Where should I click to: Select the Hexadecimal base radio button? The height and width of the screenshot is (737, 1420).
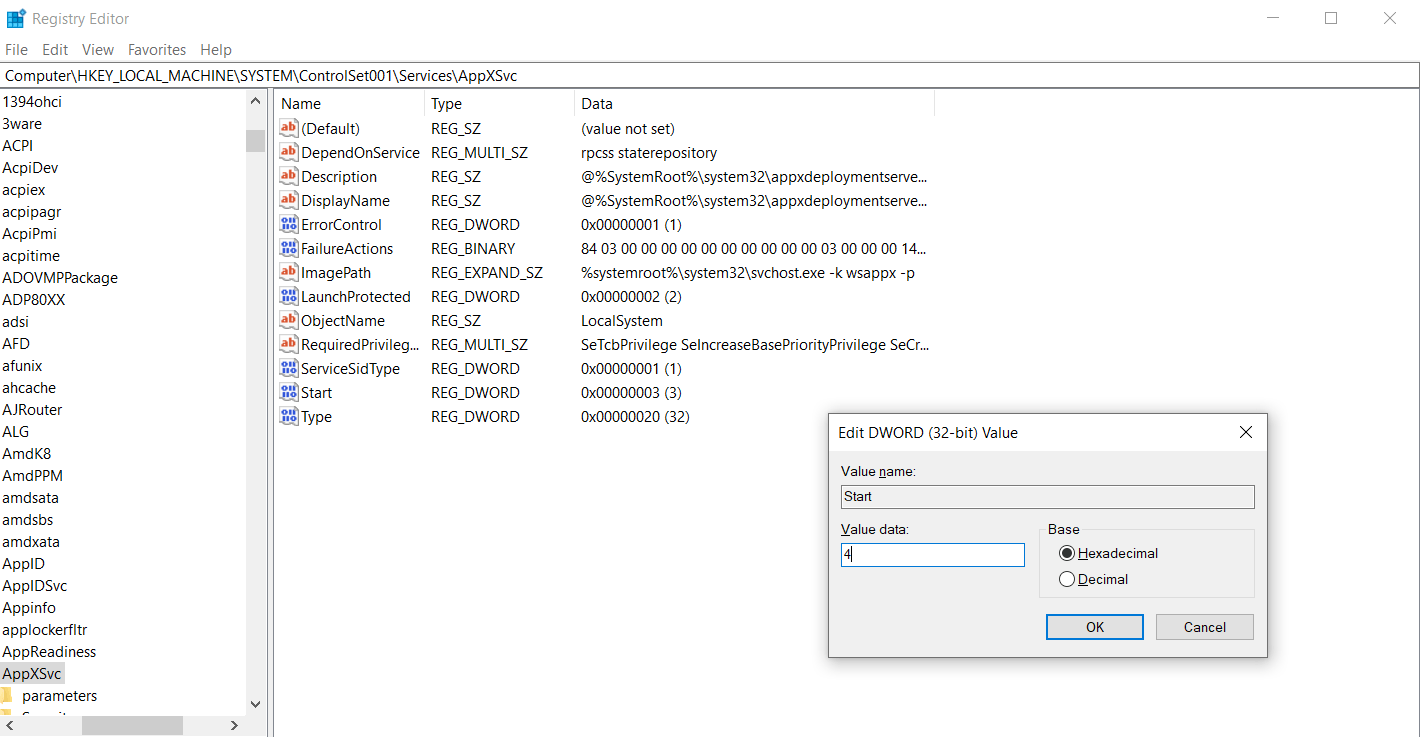[x=1067, y=553]
